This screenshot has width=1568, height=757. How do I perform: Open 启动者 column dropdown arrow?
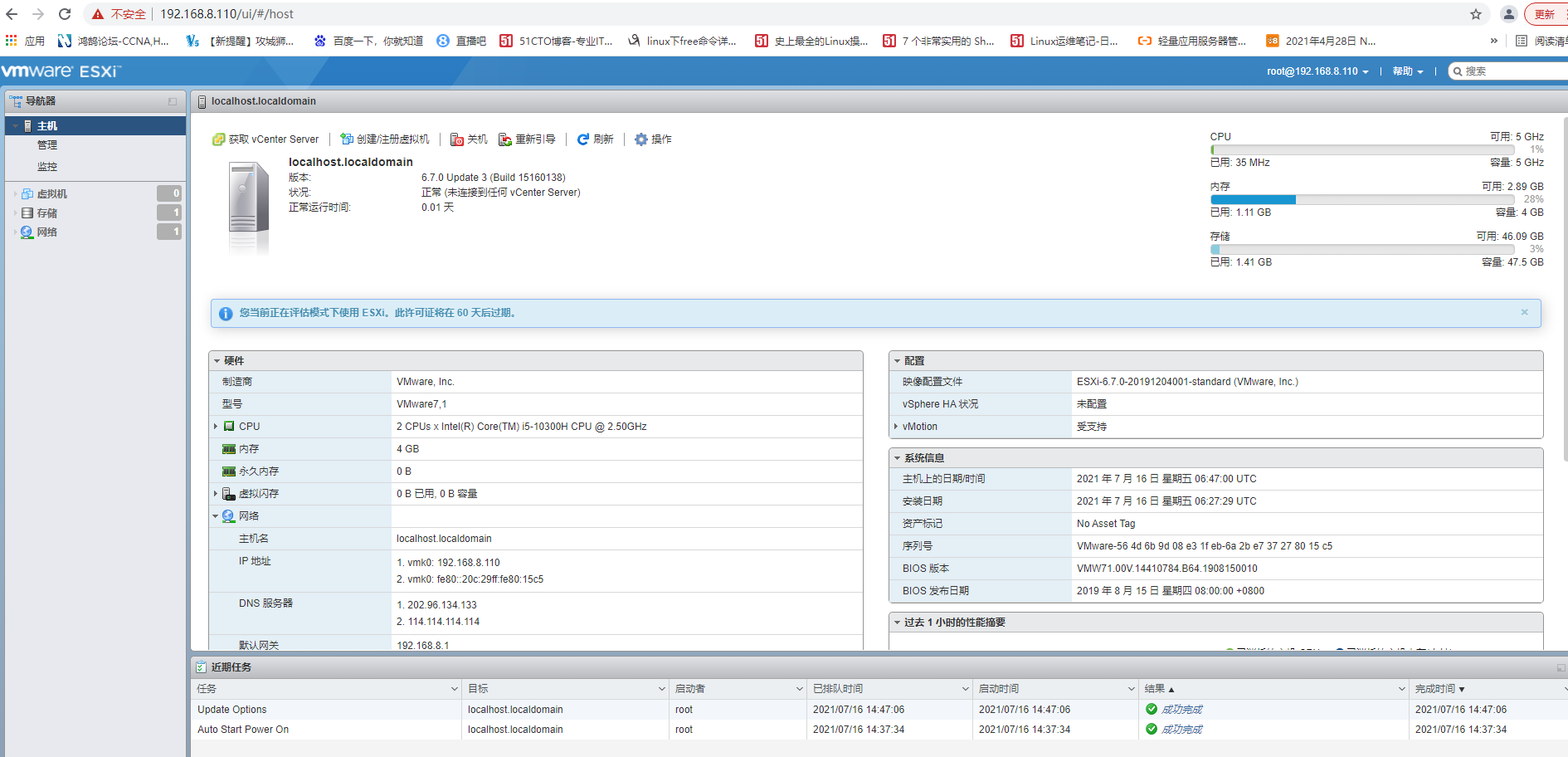coord(800,689)
